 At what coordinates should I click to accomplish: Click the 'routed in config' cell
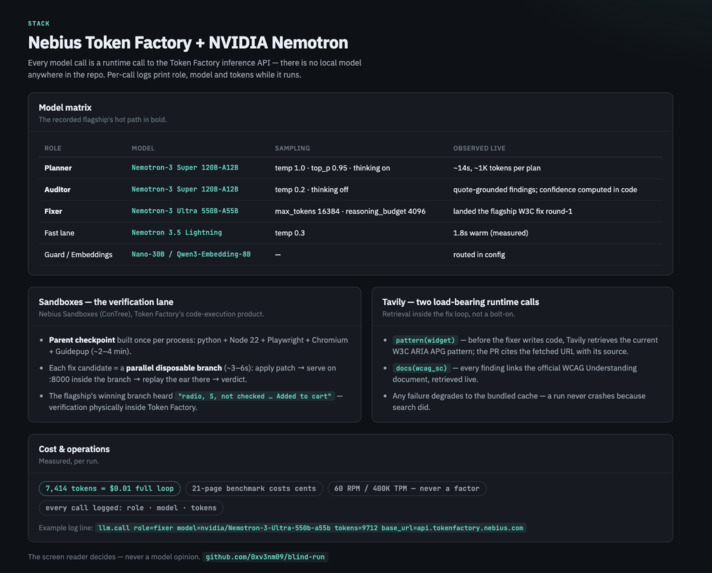[x=479, y=255]
